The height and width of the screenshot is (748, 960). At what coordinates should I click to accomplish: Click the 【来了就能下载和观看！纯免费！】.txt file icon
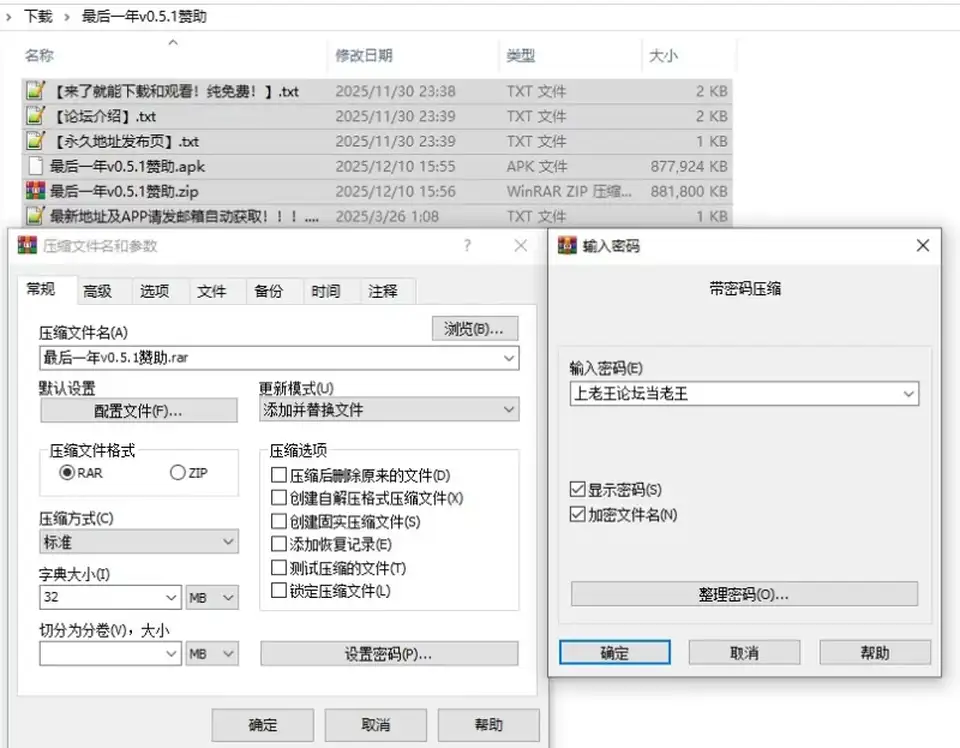click(x=36, y=91)
